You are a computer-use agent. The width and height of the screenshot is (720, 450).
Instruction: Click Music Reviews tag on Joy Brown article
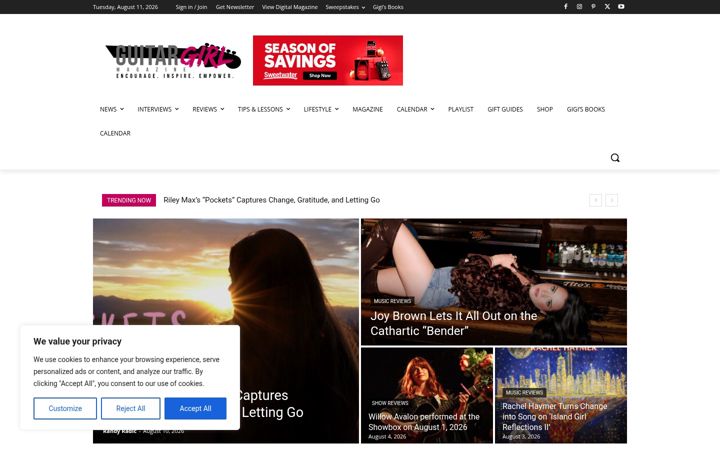(392, 301)
